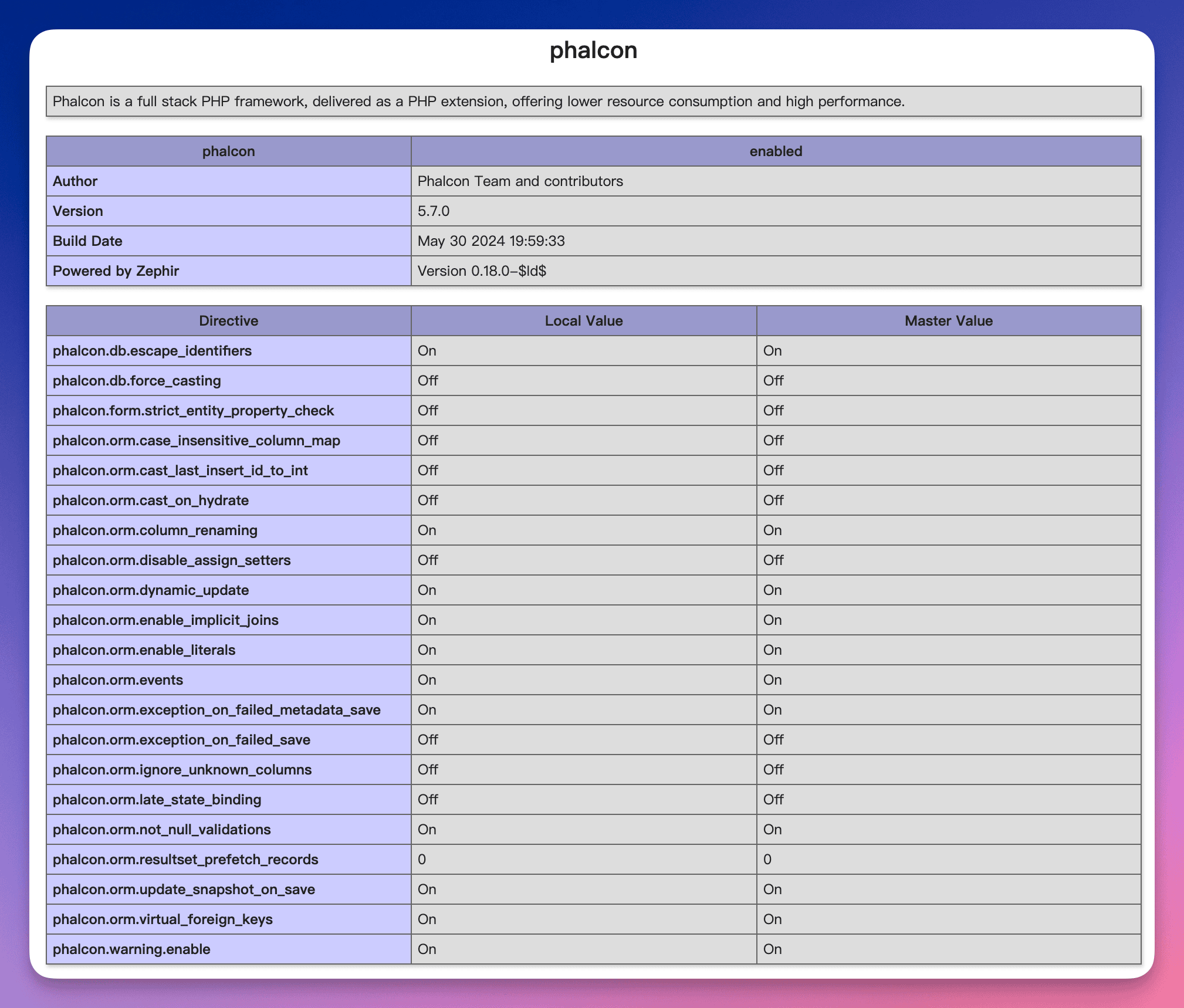This screenshot has width=1184, height=1008.
Task: Select 'Phalcon Team and contributors' value
Action: pyautogui.click(x=520, y=181)
